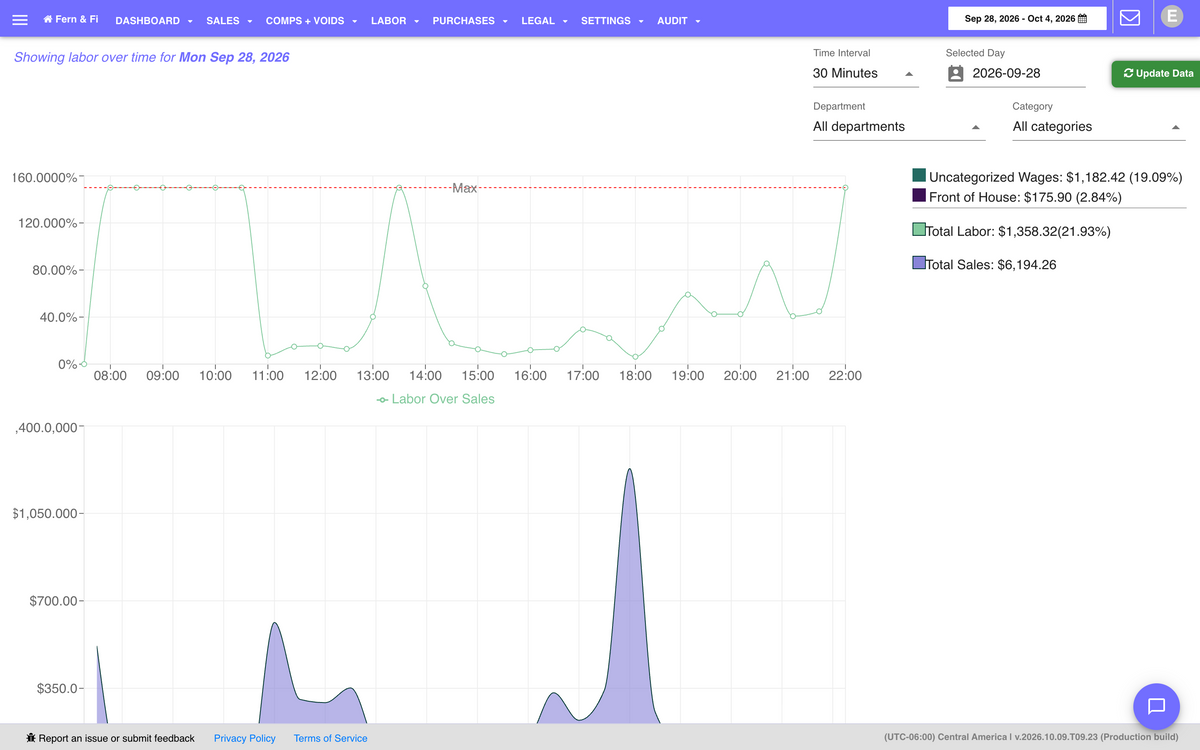
Task: Click the Front of House $175.90 text
Action: pos(1025,197)
